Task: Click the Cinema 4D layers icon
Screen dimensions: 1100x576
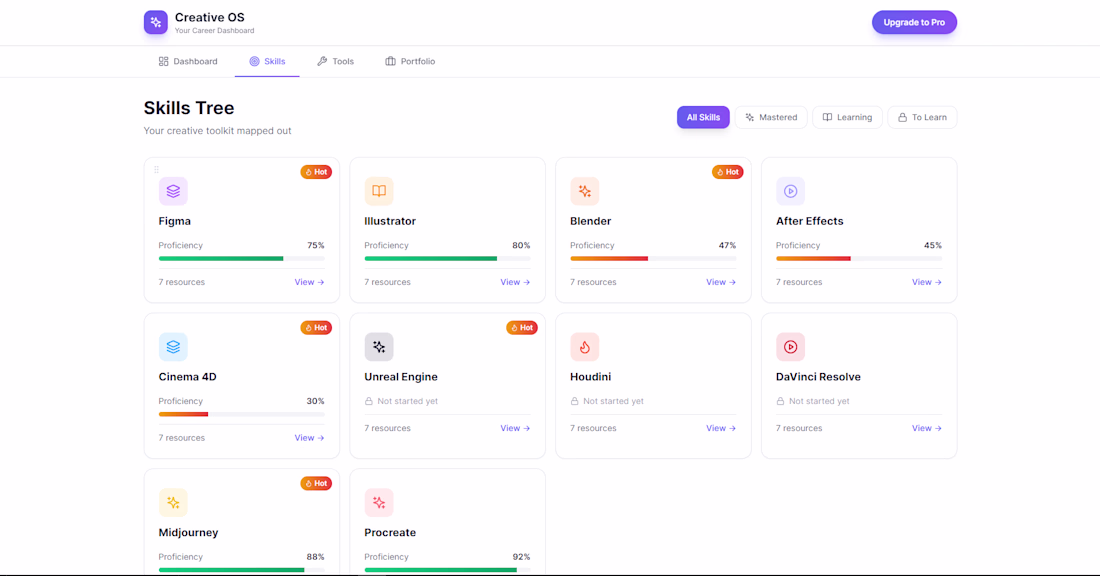Action: 173,347
